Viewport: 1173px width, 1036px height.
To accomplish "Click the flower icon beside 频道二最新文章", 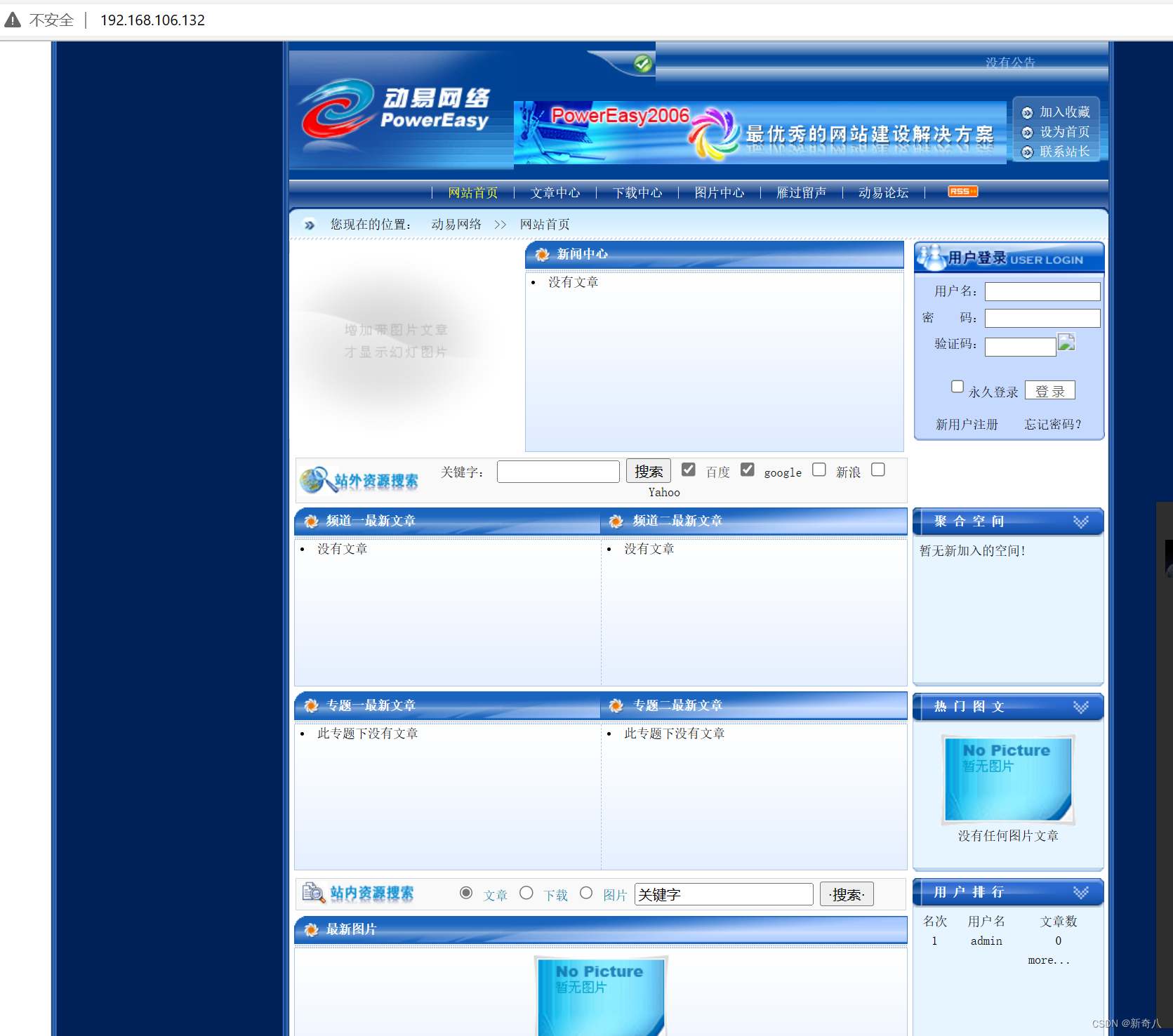I will tap(616, 521).
